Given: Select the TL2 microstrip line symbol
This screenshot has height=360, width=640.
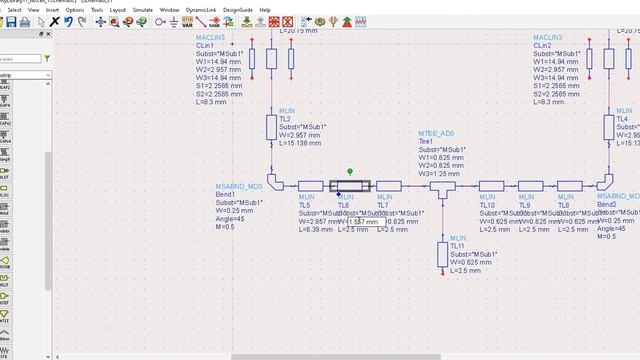Looking at the screenshot, I should 271,127.
